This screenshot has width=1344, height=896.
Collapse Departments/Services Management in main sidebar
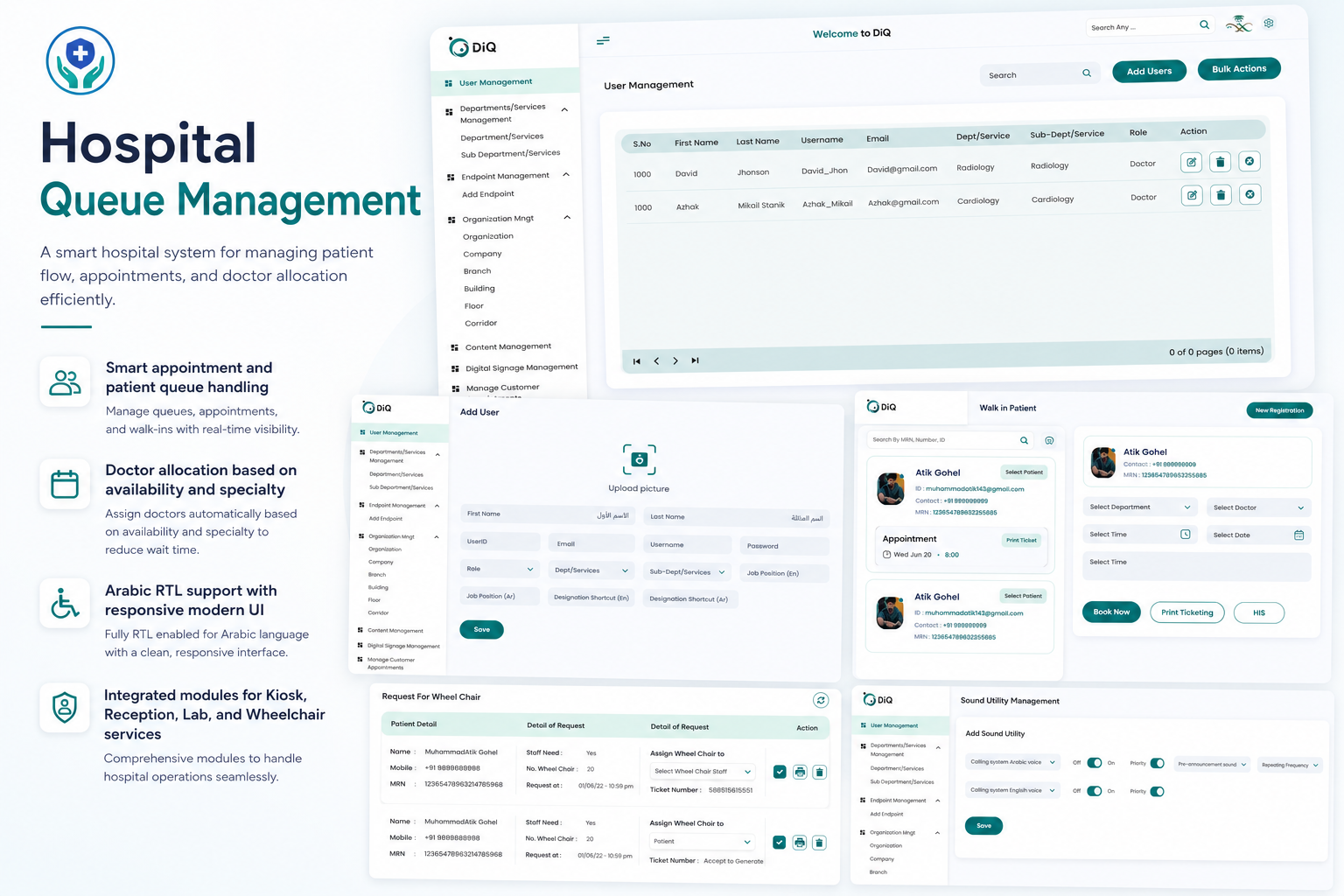pos(564,109)
